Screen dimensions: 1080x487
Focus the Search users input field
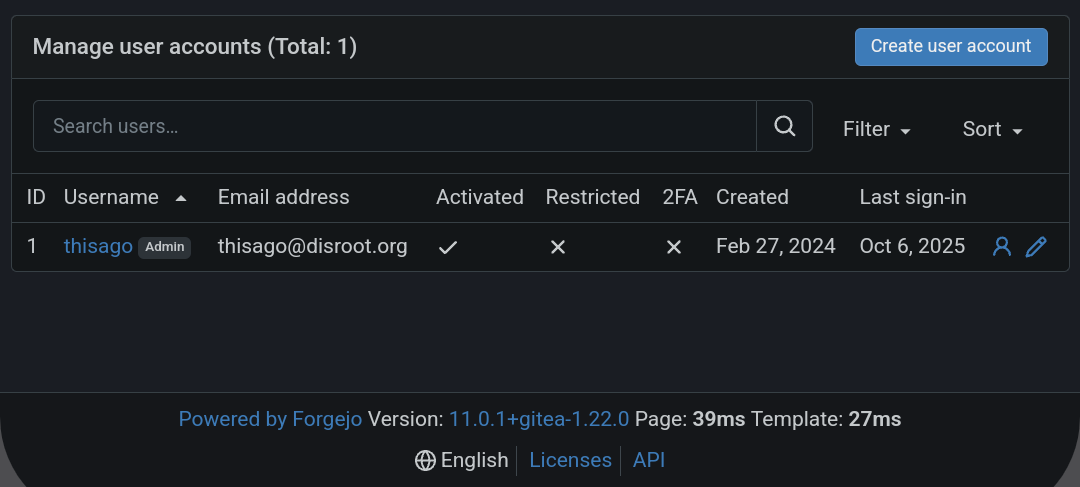[395, 126]
